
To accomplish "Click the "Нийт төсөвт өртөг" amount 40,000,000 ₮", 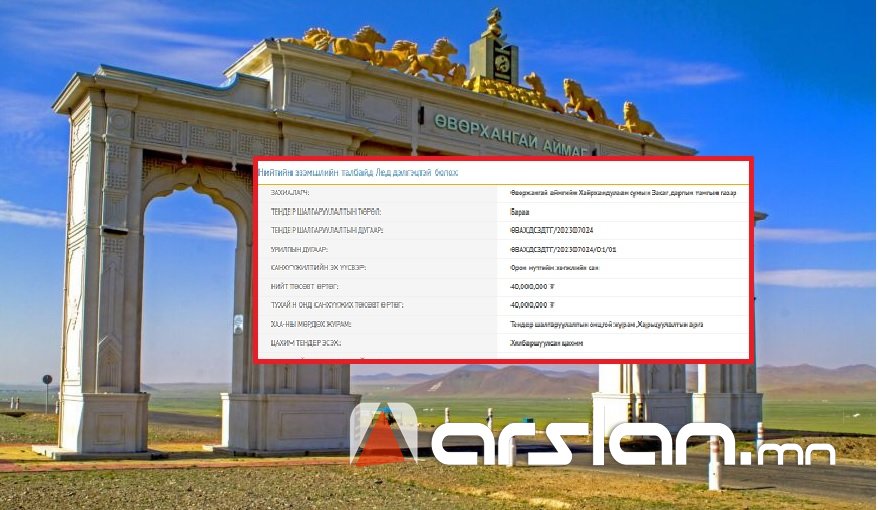I will (x=532, y=286).
